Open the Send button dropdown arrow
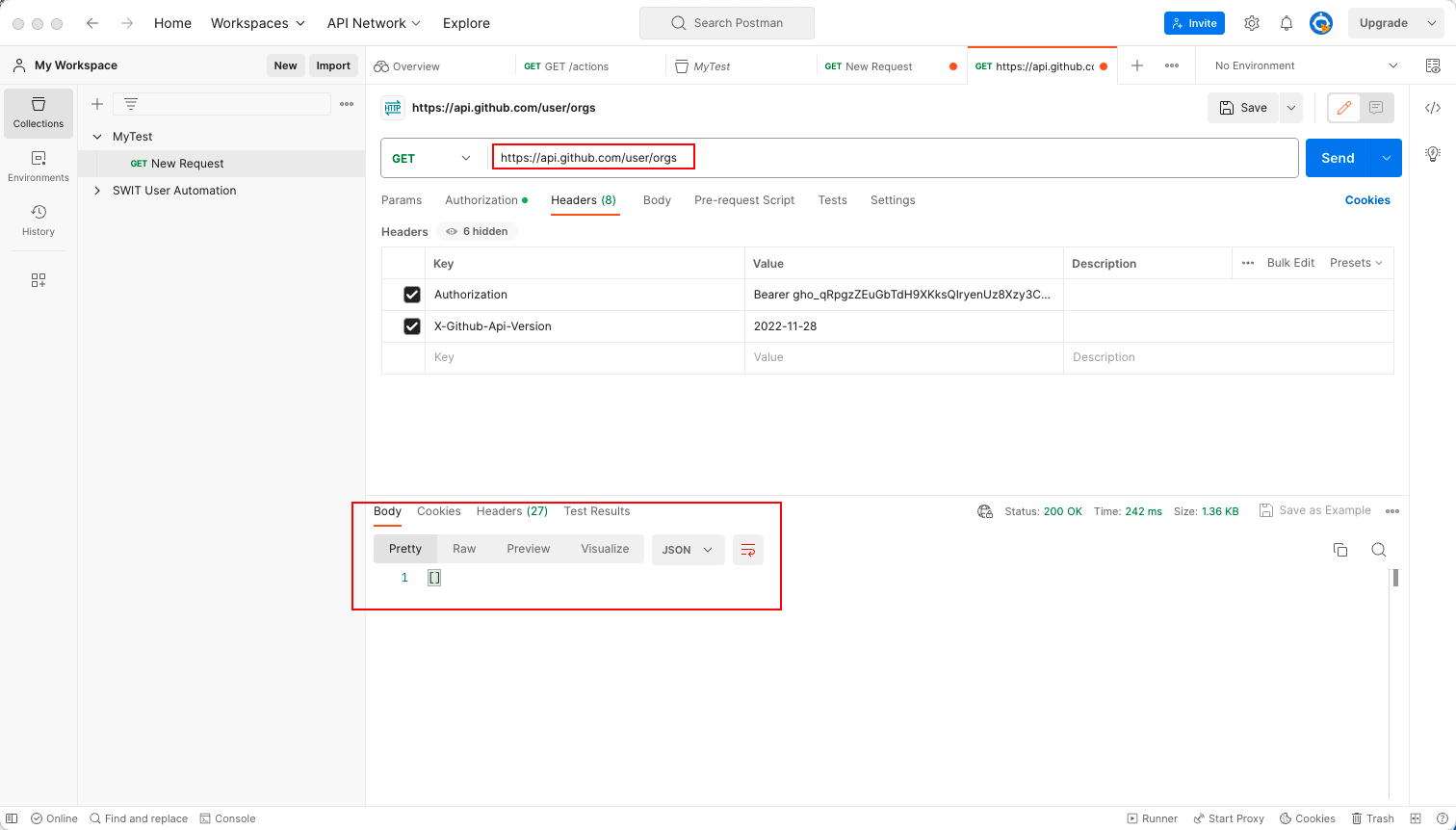 (1386, 158)
